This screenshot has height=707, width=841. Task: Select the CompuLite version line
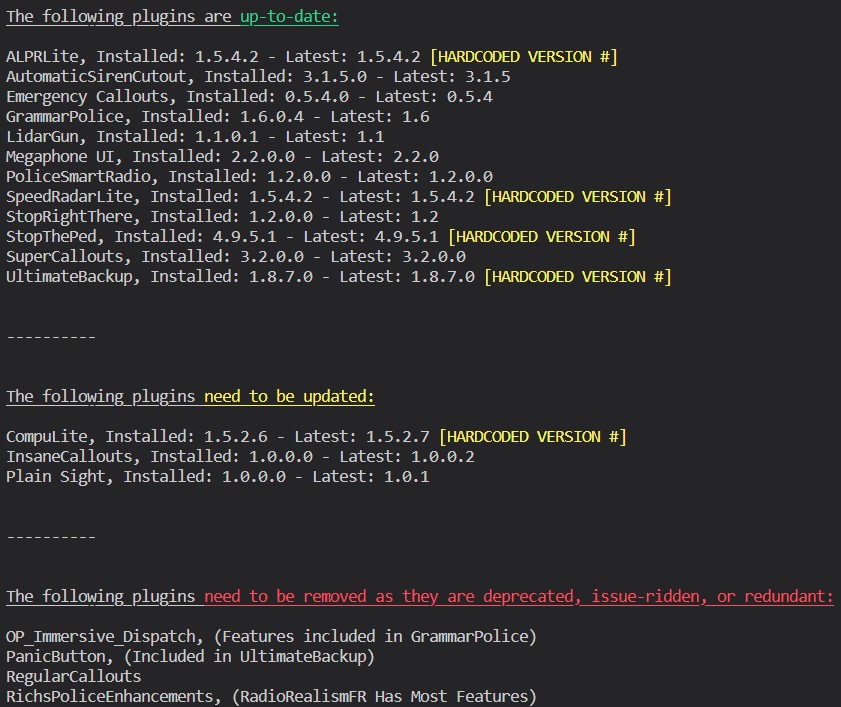click(x=316, y=437)
